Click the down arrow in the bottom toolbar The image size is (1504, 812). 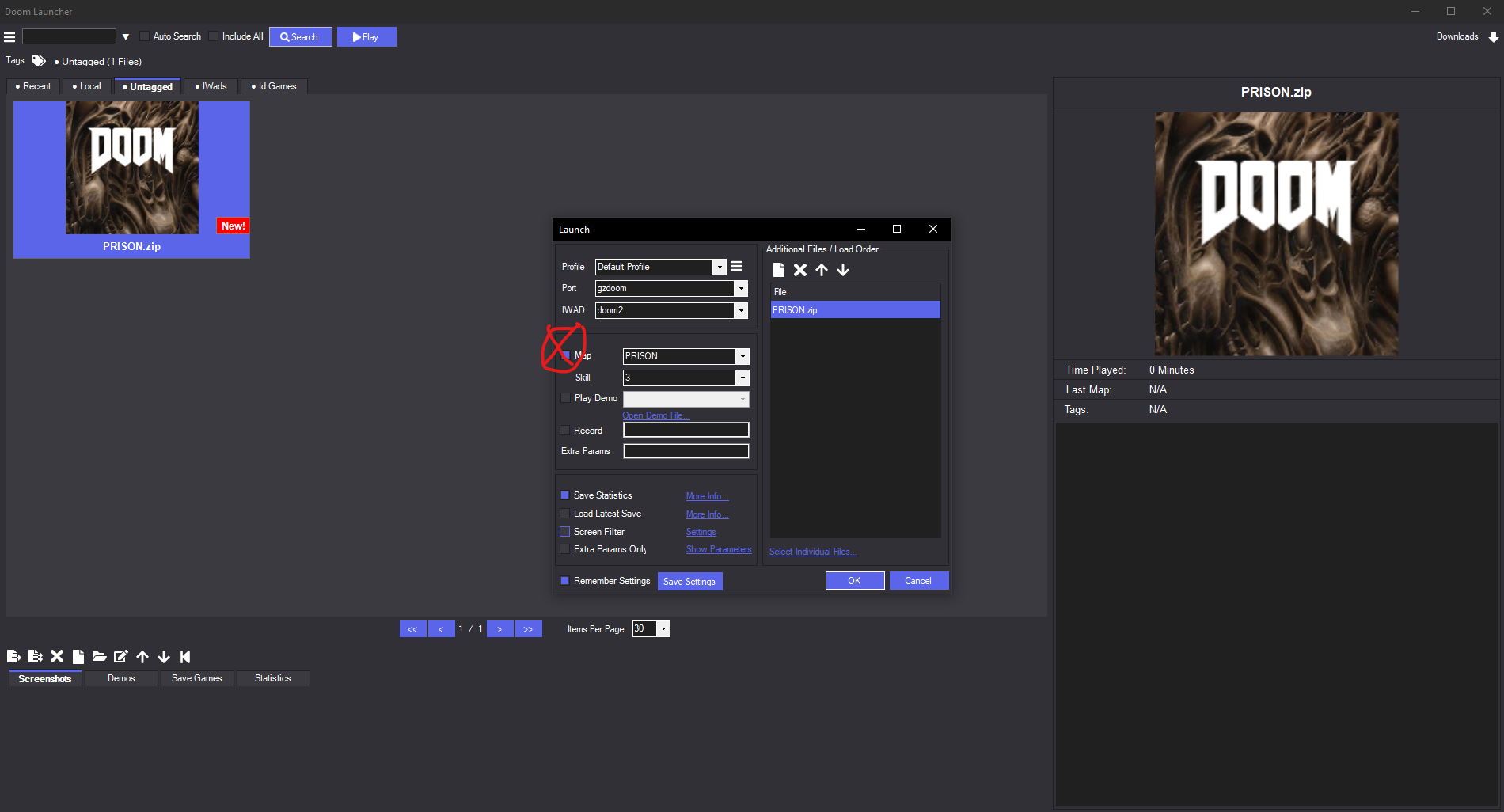164,656
